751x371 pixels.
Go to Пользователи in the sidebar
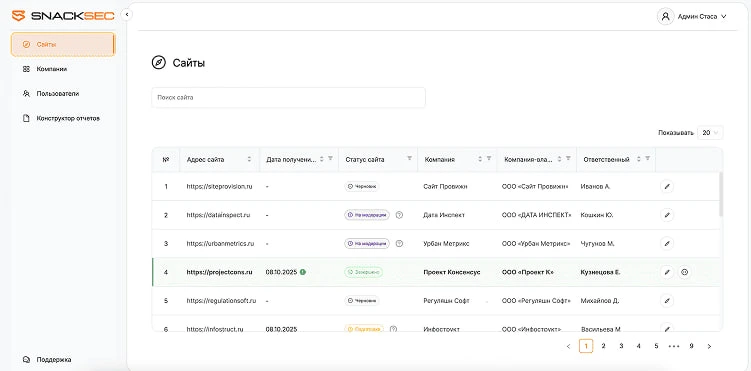pos(63,94)
